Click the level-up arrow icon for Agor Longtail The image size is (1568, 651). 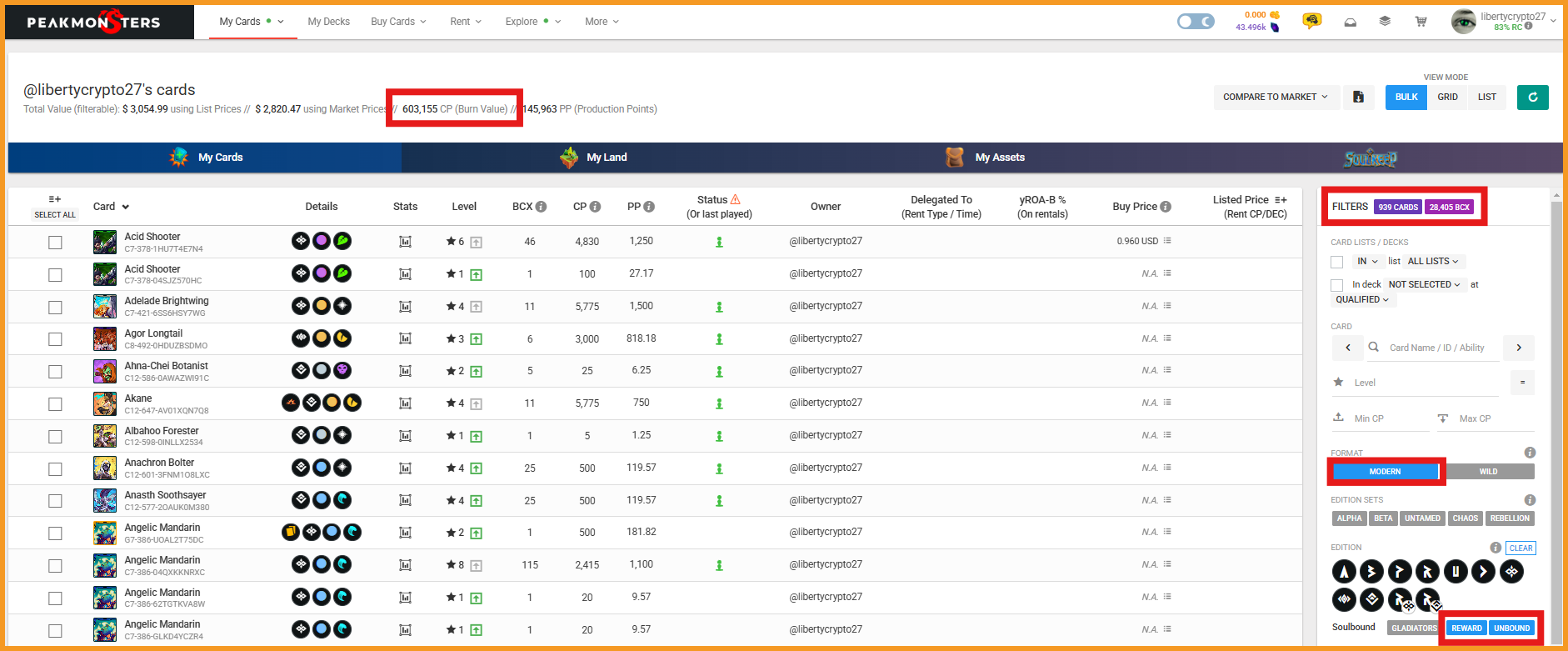pos(477,339)
